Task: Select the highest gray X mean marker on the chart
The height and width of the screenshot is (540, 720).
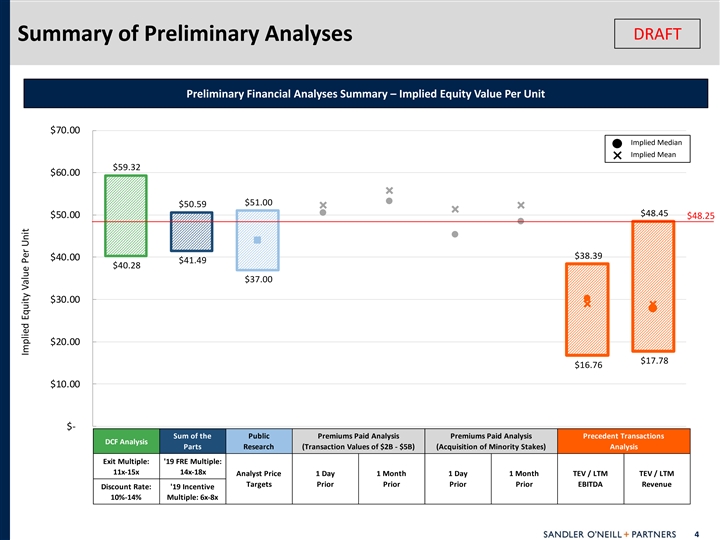Action: click(x=389, y=190)
